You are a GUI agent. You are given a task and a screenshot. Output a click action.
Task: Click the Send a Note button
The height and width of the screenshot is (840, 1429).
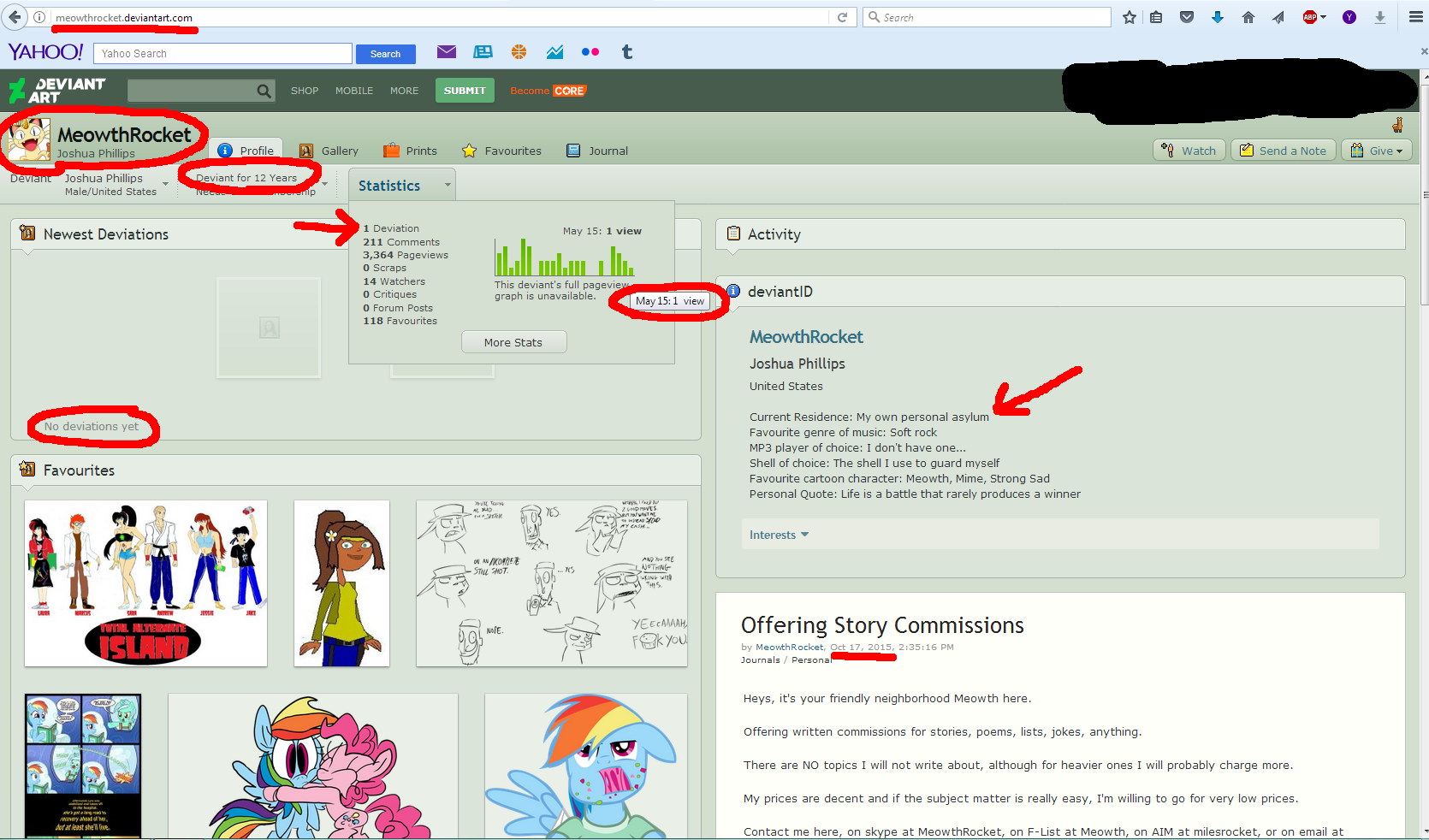click(x=1284, y=151)
